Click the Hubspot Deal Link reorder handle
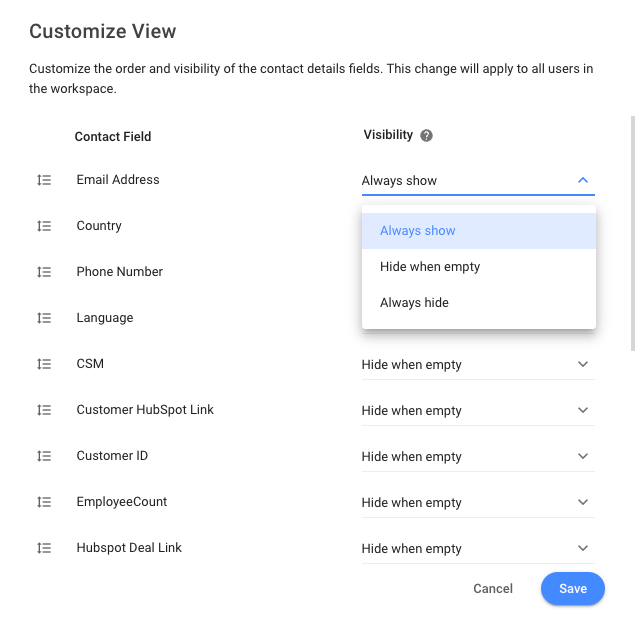Screen dimensions: 635x625 [x=44, y=548]
